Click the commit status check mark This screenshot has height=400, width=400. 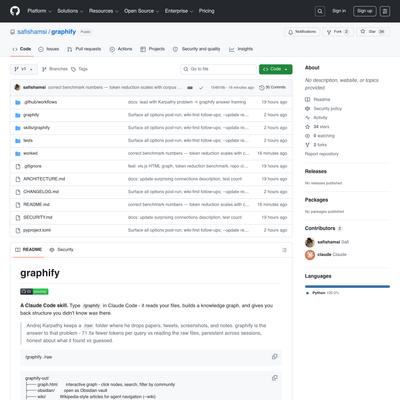(x=201, y=88)
